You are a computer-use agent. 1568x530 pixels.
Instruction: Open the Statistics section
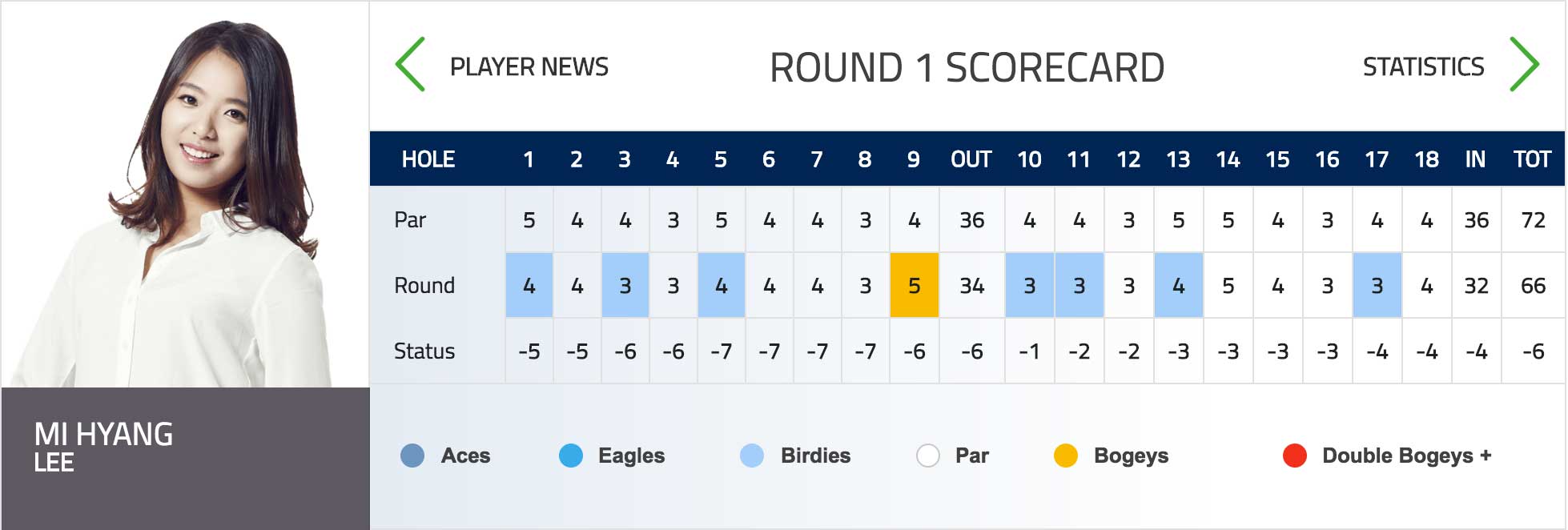point(1424,66)
